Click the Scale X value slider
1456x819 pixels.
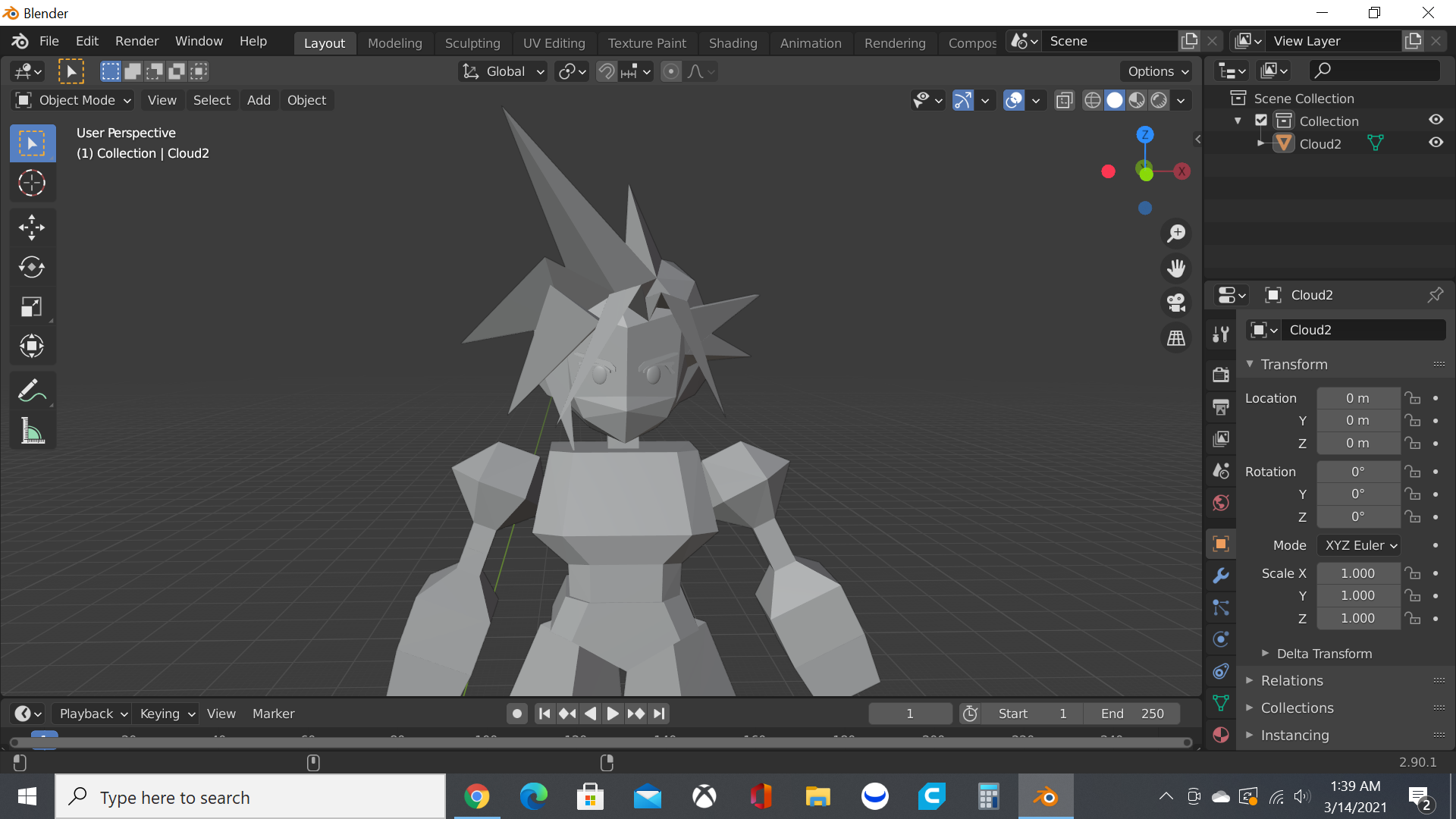pos(1358,573)
